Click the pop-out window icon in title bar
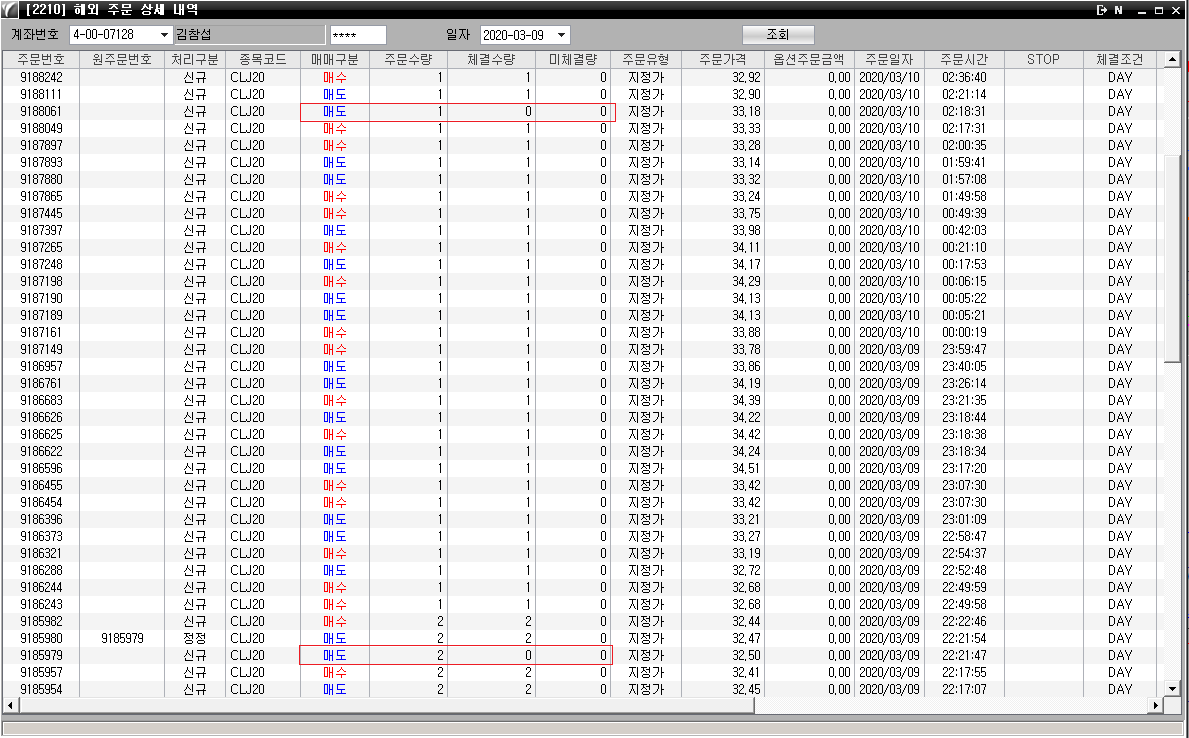This screenshot has height=738, width=1189. [1101, 10]
